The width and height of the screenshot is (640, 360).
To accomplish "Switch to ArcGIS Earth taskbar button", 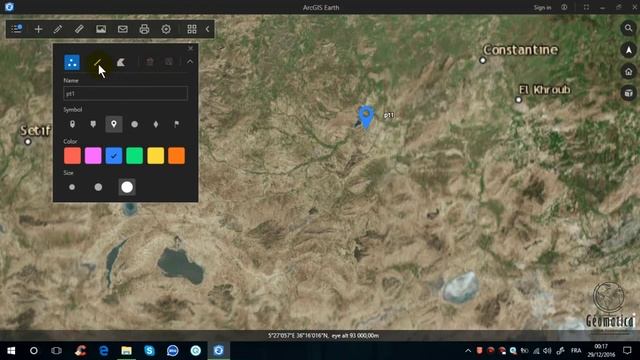I will pos(218,351).
